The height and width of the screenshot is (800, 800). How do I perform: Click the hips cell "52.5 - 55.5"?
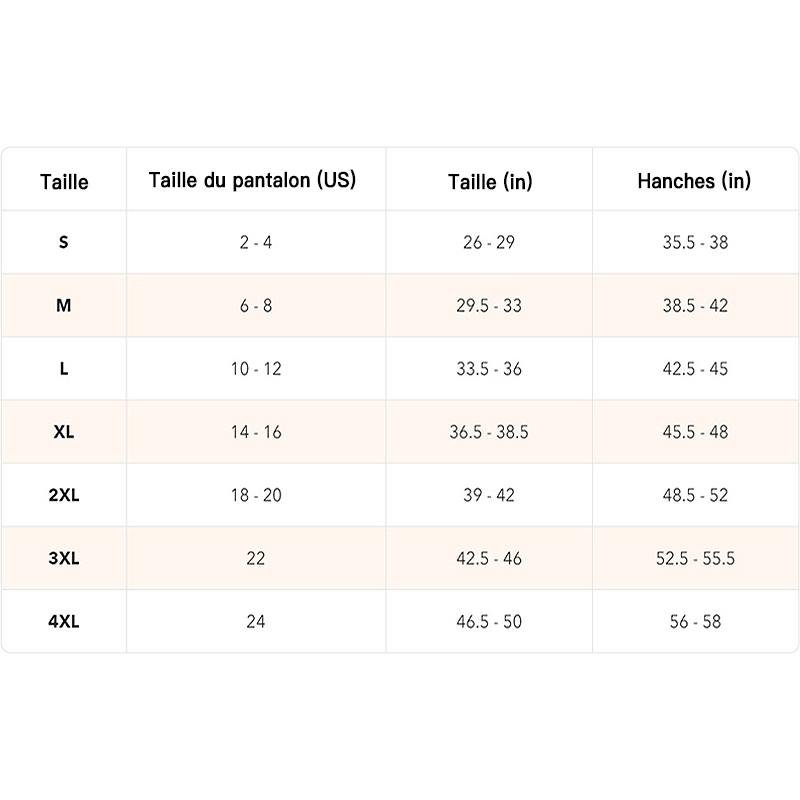695,558
